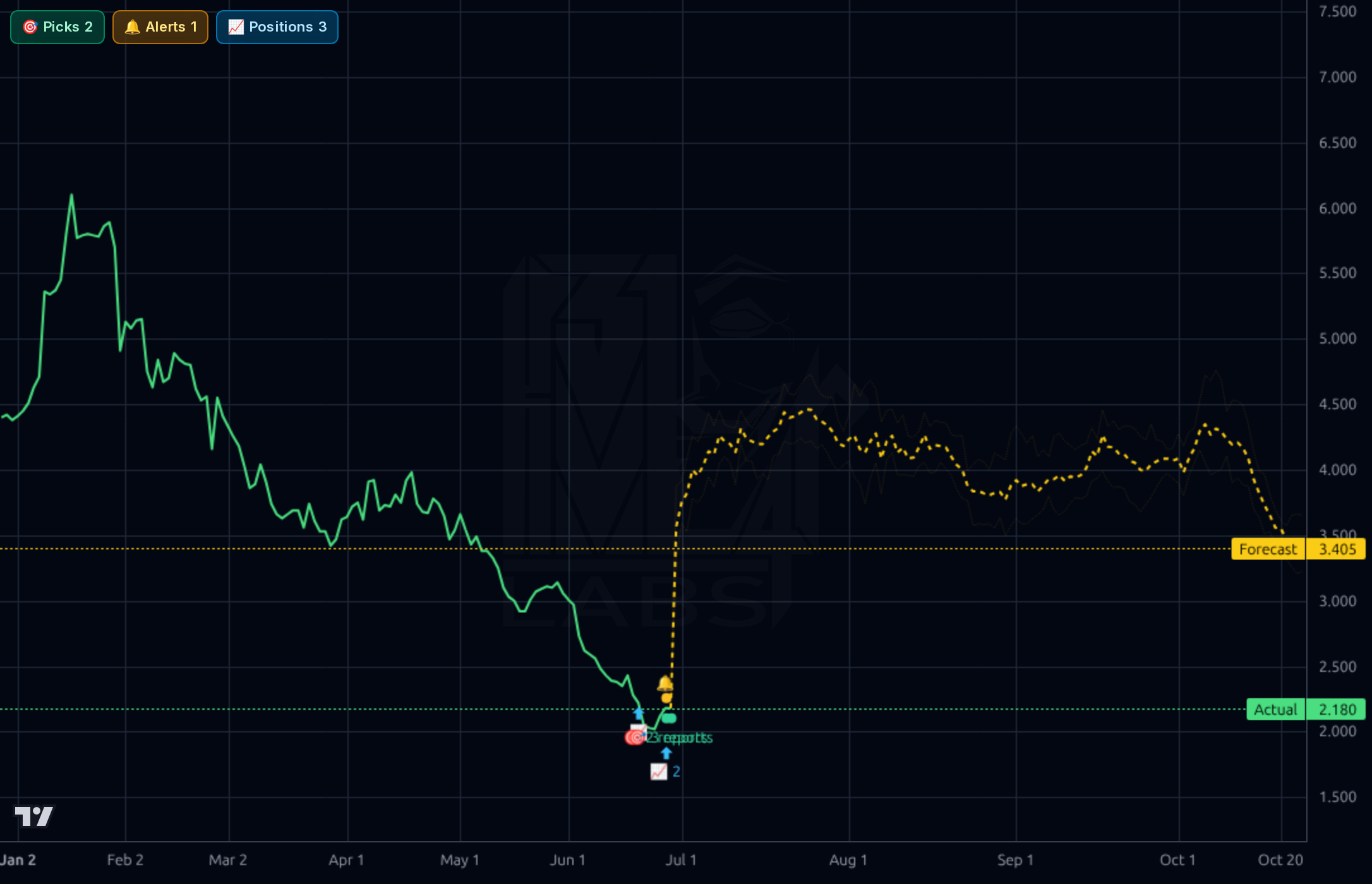The width and height of the screenshot is (1372, 884).
Task: Click the blue up arrow left of the bell marker
Action: click(x=639, y=714)
